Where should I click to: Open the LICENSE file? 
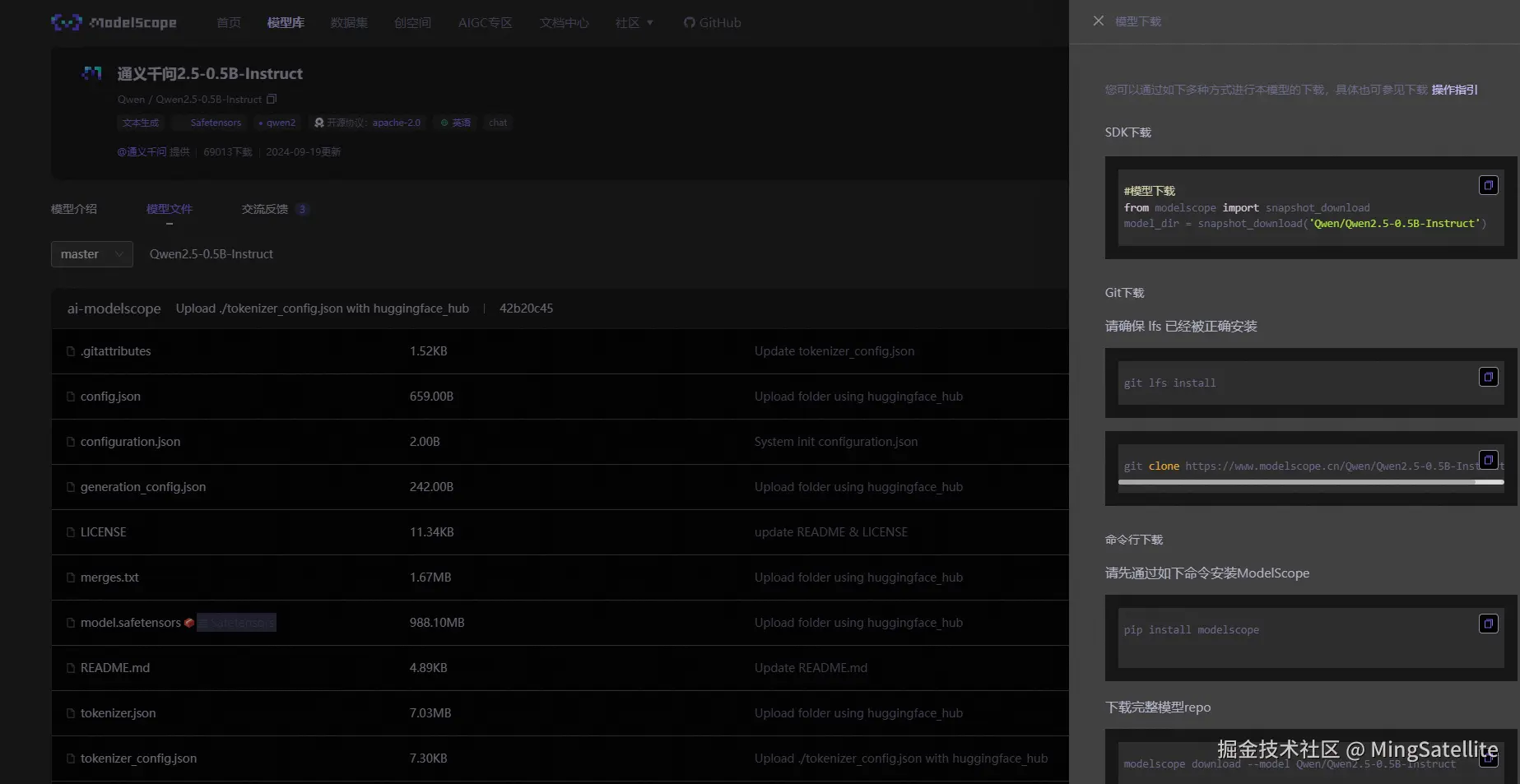[x=104, y=532]
